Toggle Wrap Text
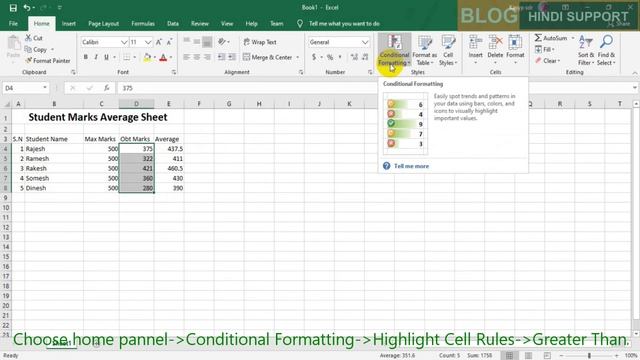This screenshot has height=360, width=640. point(260,42)
